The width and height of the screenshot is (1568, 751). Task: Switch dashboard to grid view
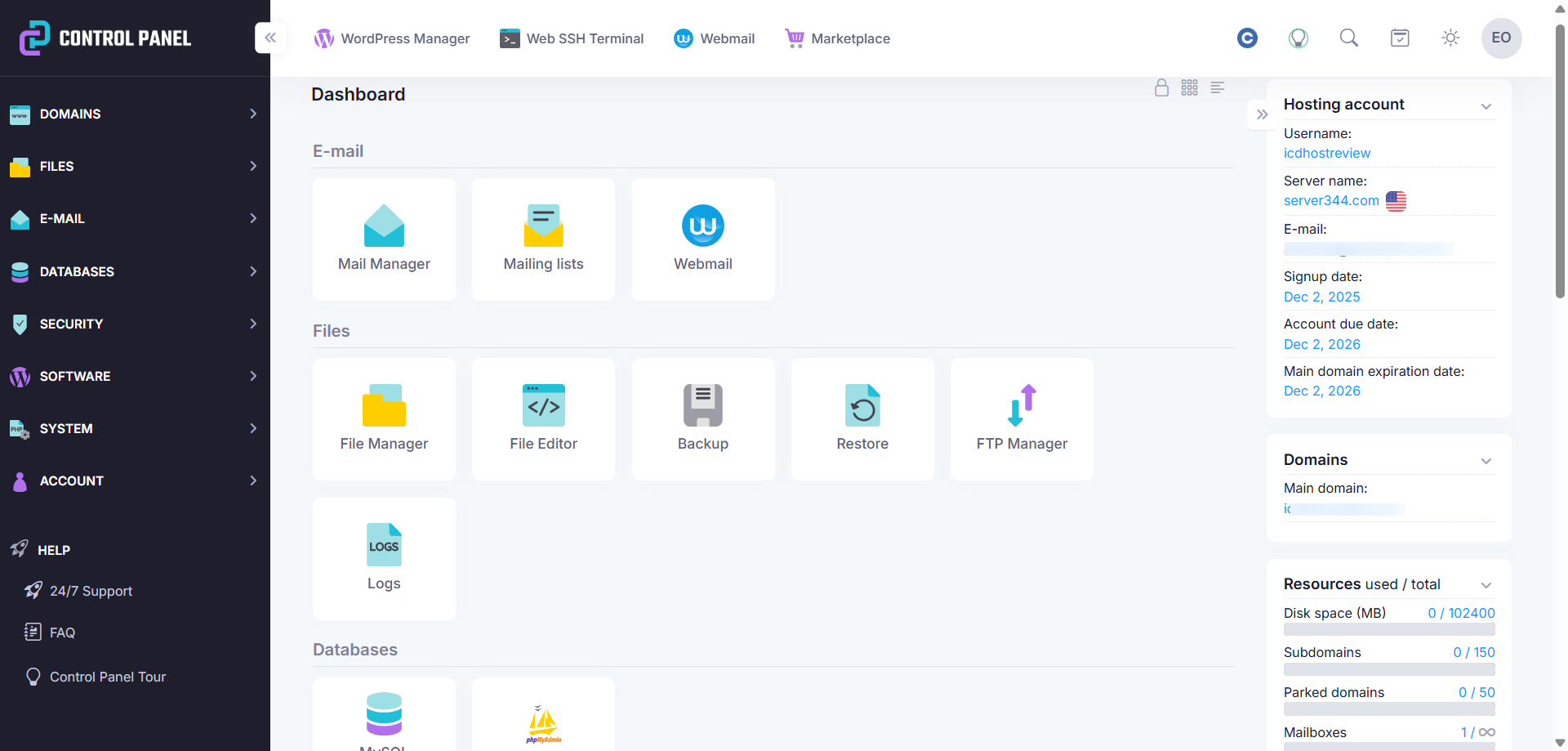click(x=1189, y=87)
